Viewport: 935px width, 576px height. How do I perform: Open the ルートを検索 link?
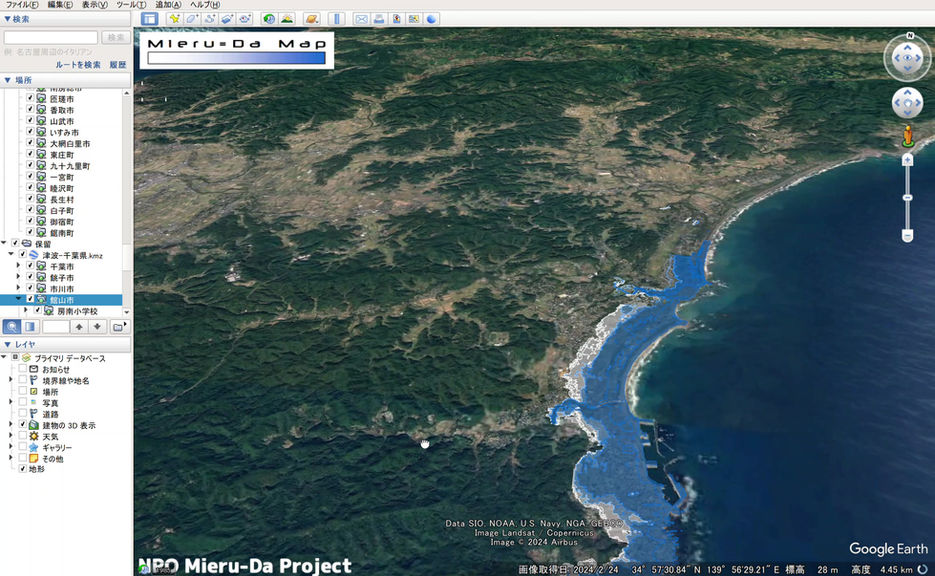click(x=78, y=64)
